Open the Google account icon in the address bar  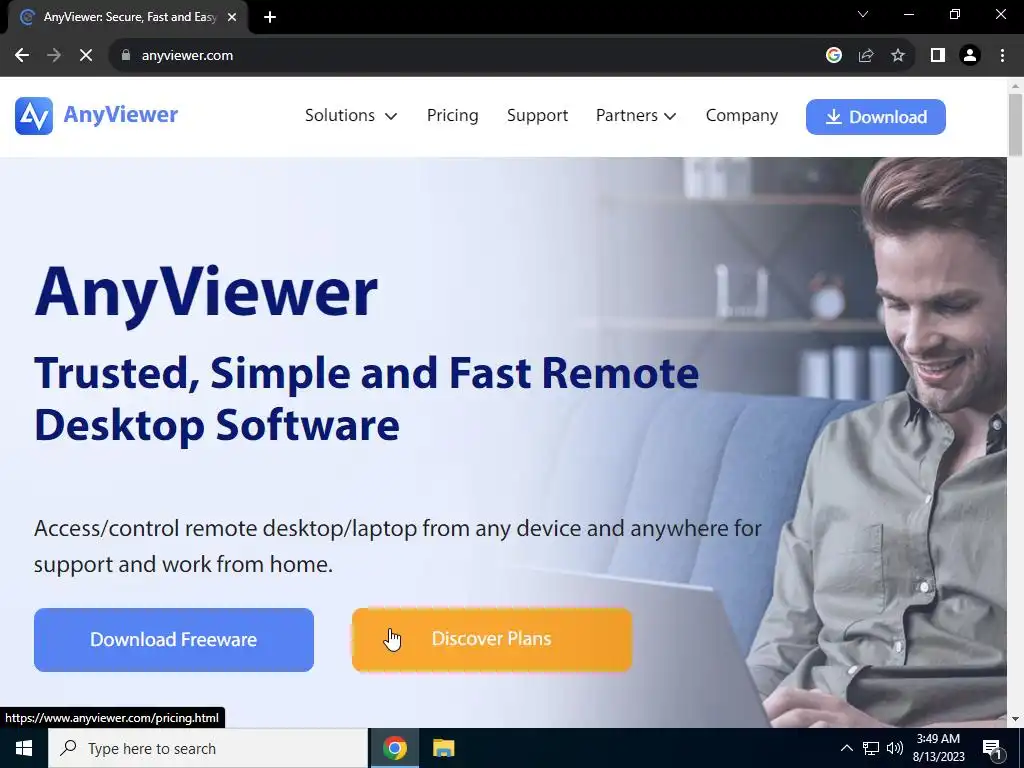coord(833,56)
